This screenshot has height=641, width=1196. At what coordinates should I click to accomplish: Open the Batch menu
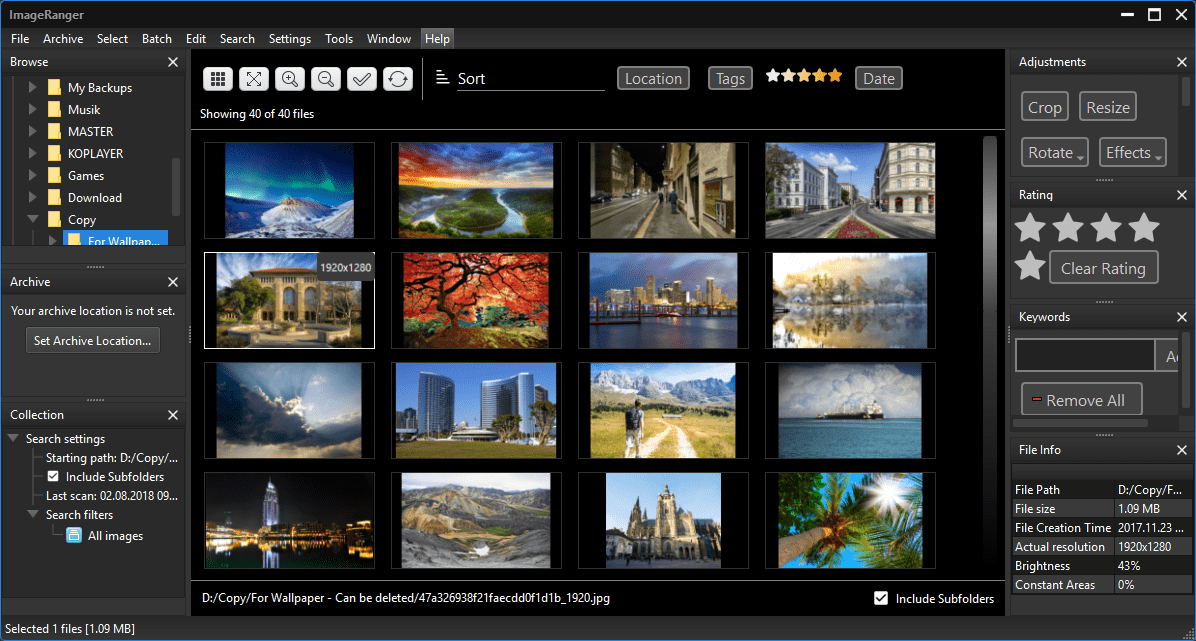click(157, 39)
